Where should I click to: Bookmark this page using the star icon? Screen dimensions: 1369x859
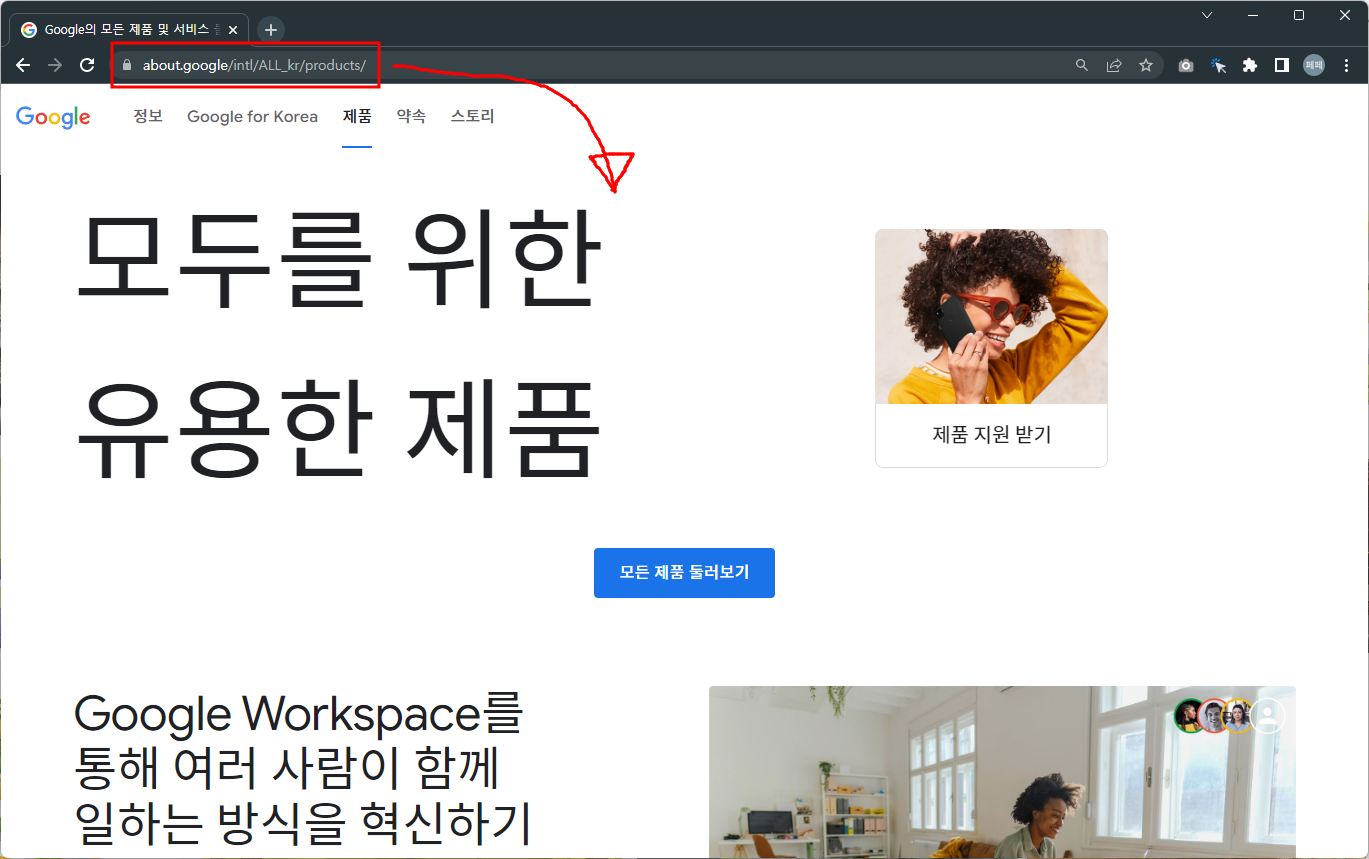click(x=1145, y=64)
